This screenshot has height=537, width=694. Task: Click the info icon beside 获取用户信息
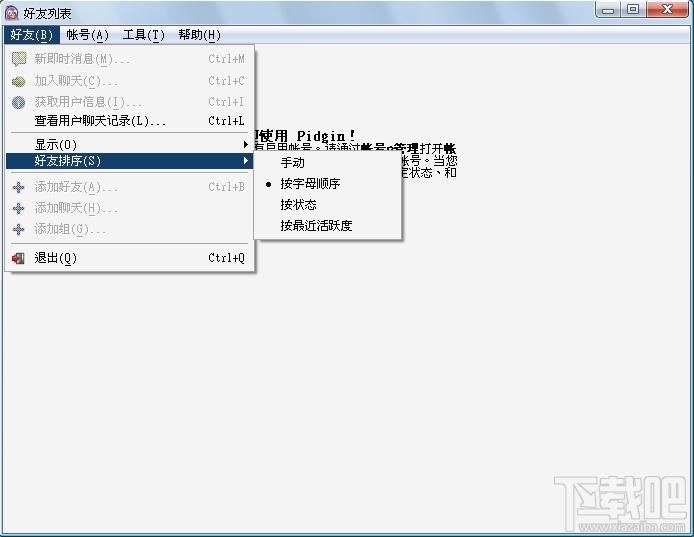pos(19,102)
